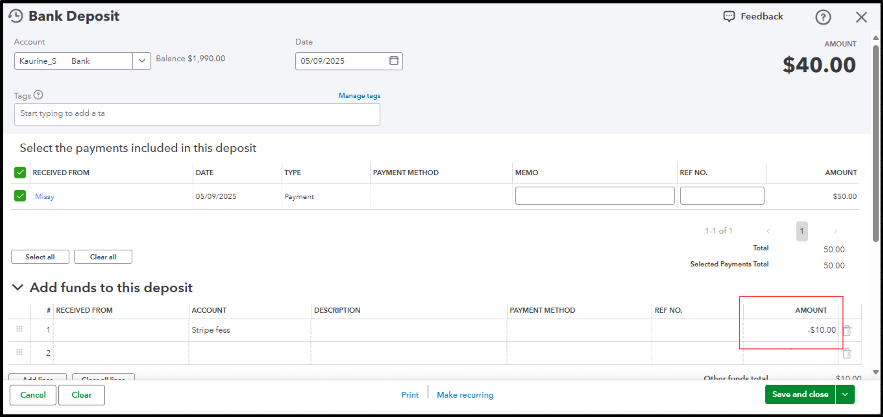The width and height of the screenshot is (883, 417).
Task: Go to previous payments page arrow
Action: click(x=768, y=231)
